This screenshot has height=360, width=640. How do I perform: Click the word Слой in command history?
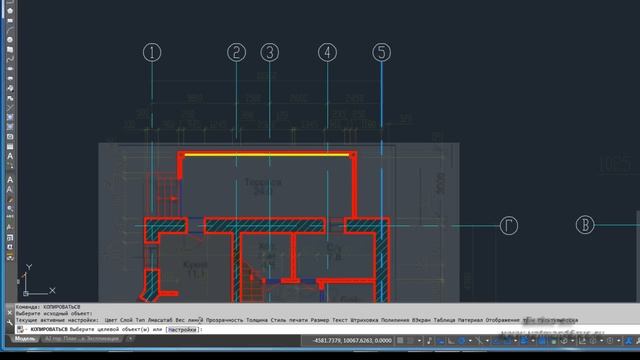point(126,320)
